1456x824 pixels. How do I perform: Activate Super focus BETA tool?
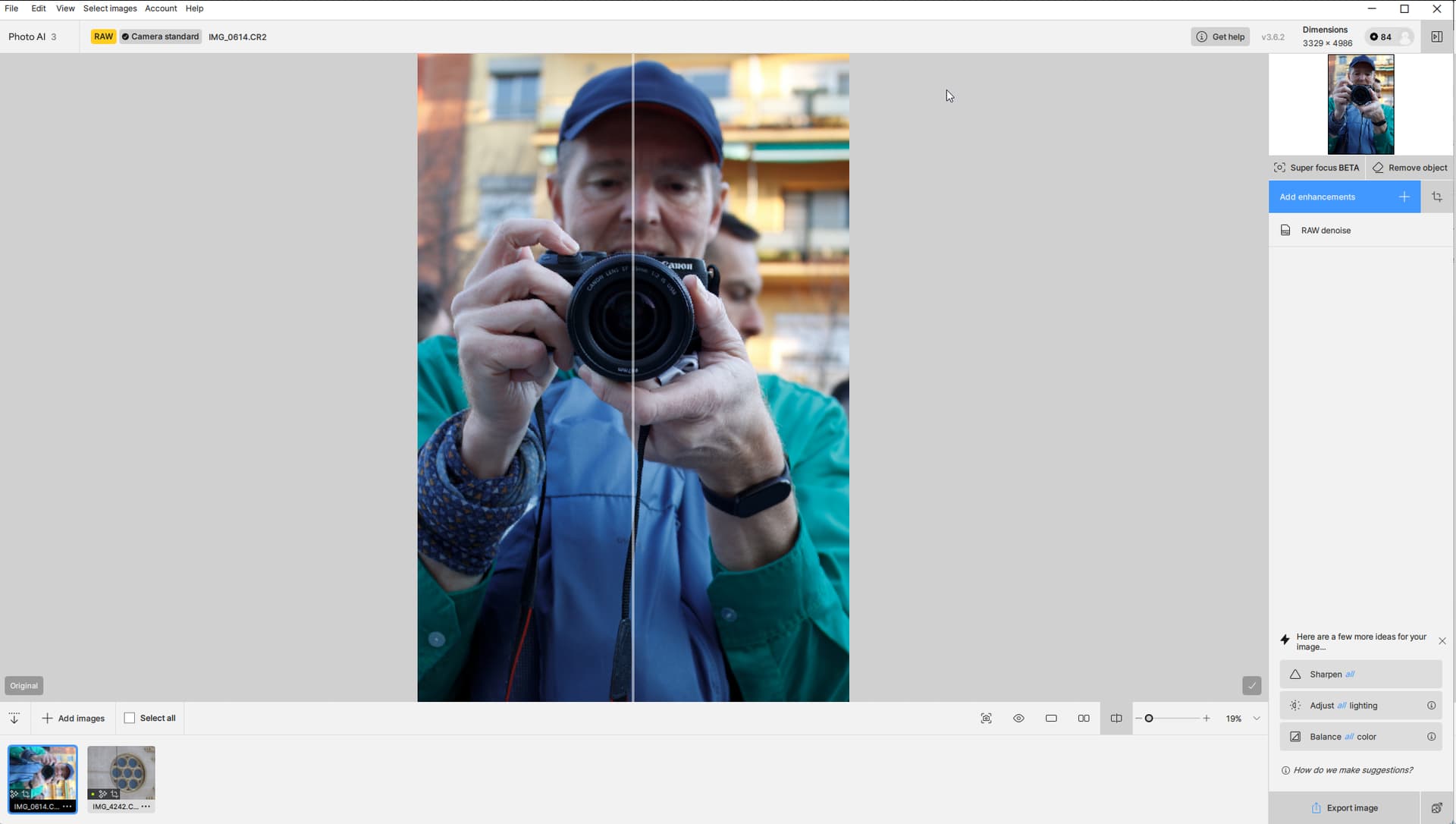coord(1316,168)
